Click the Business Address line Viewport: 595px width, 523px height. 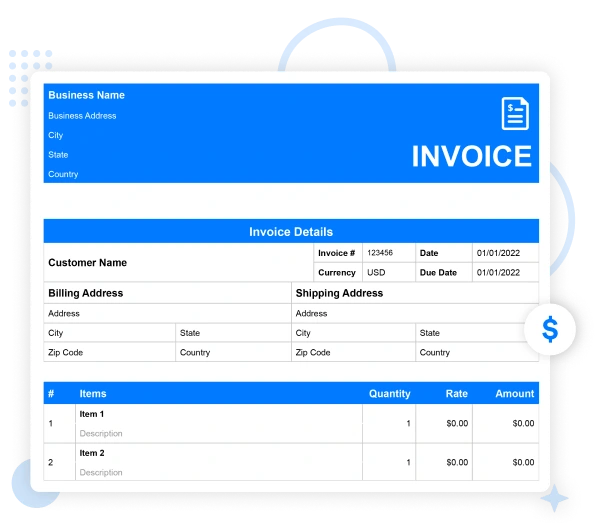[82, 116]
